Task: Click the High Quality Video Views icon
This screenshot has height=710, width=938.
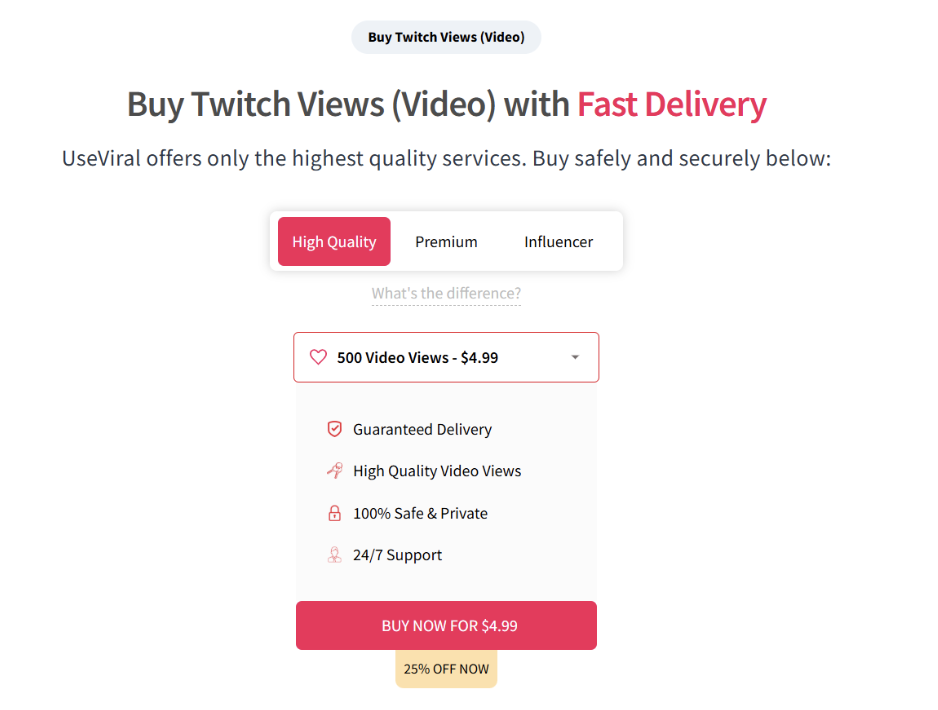Action: [335, 471]
